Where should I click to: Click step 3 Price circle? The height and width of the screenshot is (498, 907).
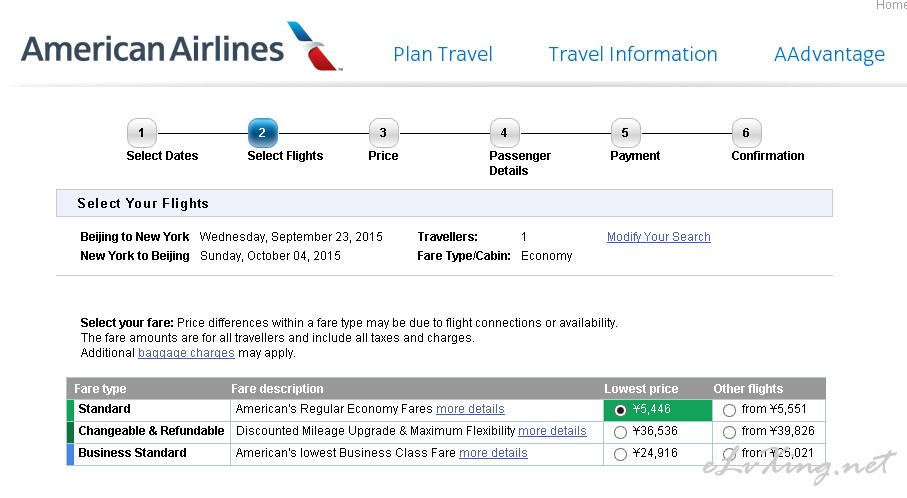point(383,133)
